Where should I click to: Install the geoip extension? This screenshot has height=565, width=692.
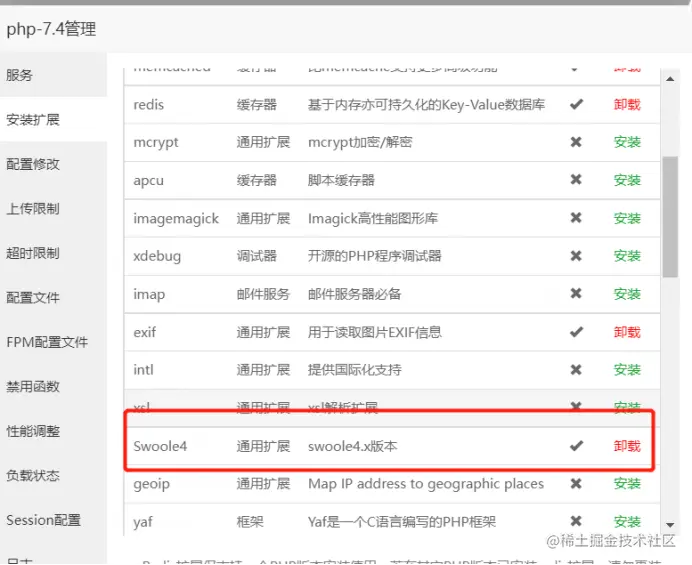coord(627,484)
